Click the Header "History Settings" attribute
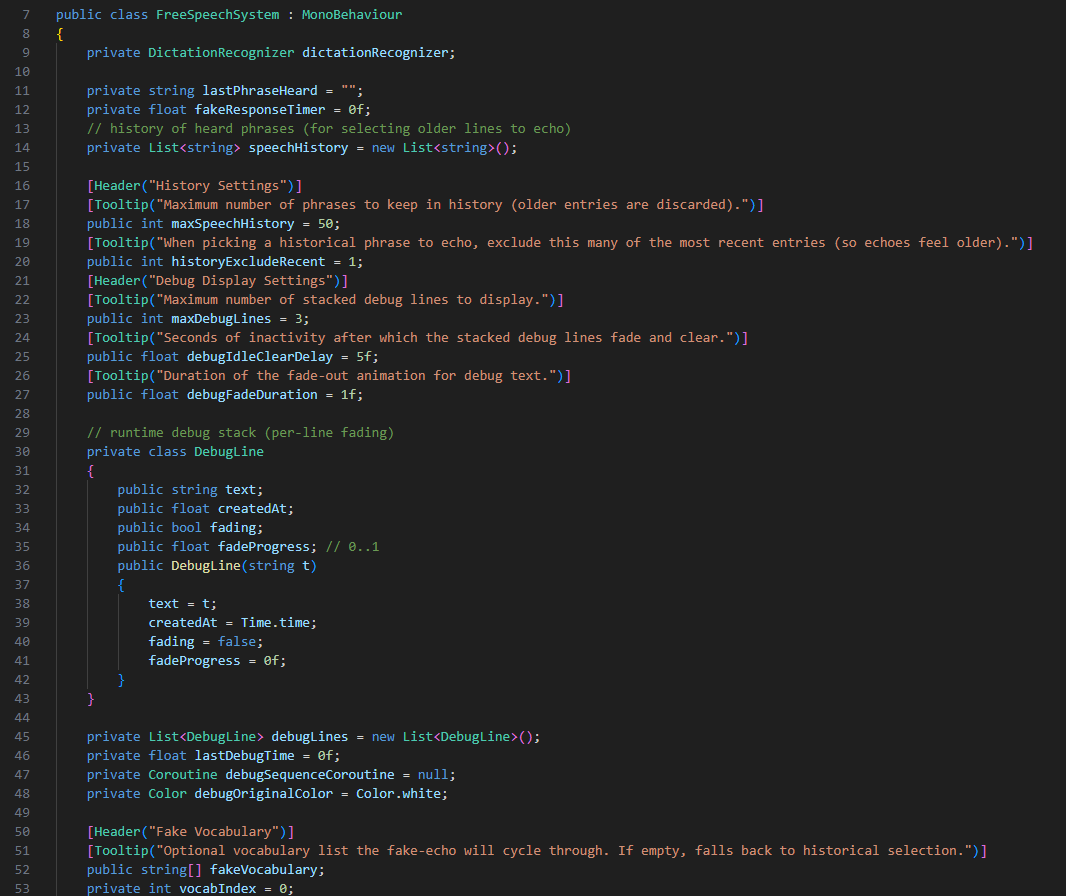The height and width of the screenshot is (896, 1066). pos(194,185)
